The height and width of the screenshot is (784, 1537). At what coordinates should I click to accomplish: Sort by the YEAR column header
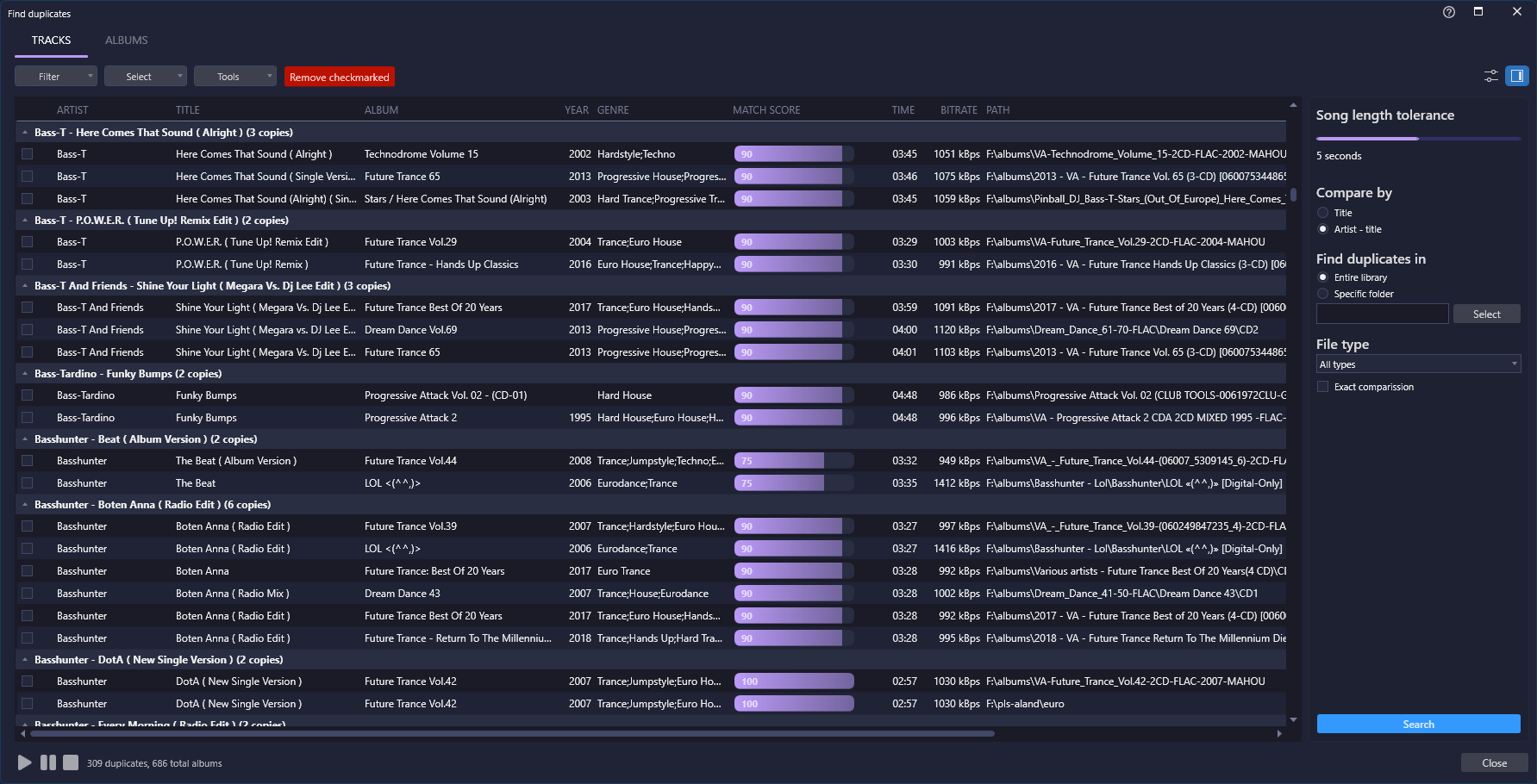pyautogui.click(x=577, y=110)
